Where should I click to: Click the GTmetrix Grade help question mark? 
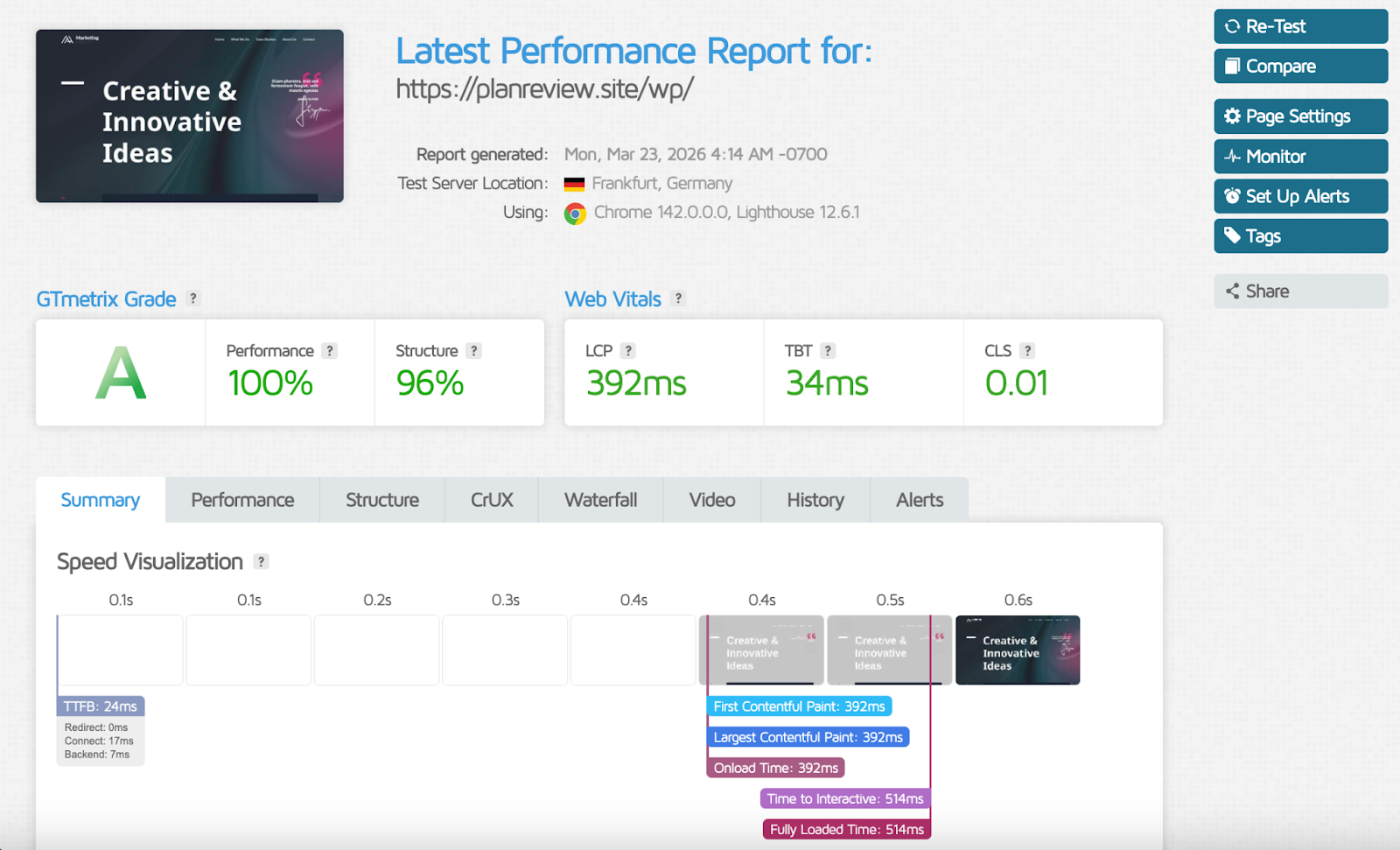(193, 299)
